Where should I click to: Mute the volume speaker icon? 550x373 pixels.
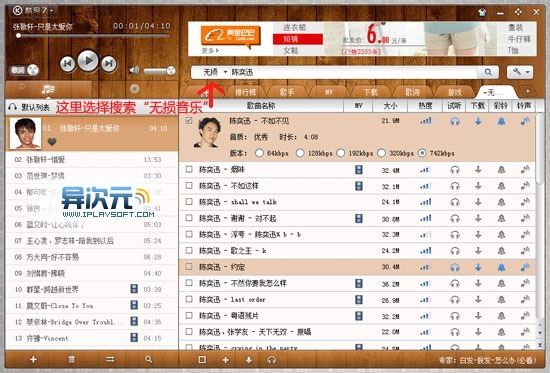pyautogui.click(x=134, y=70)
